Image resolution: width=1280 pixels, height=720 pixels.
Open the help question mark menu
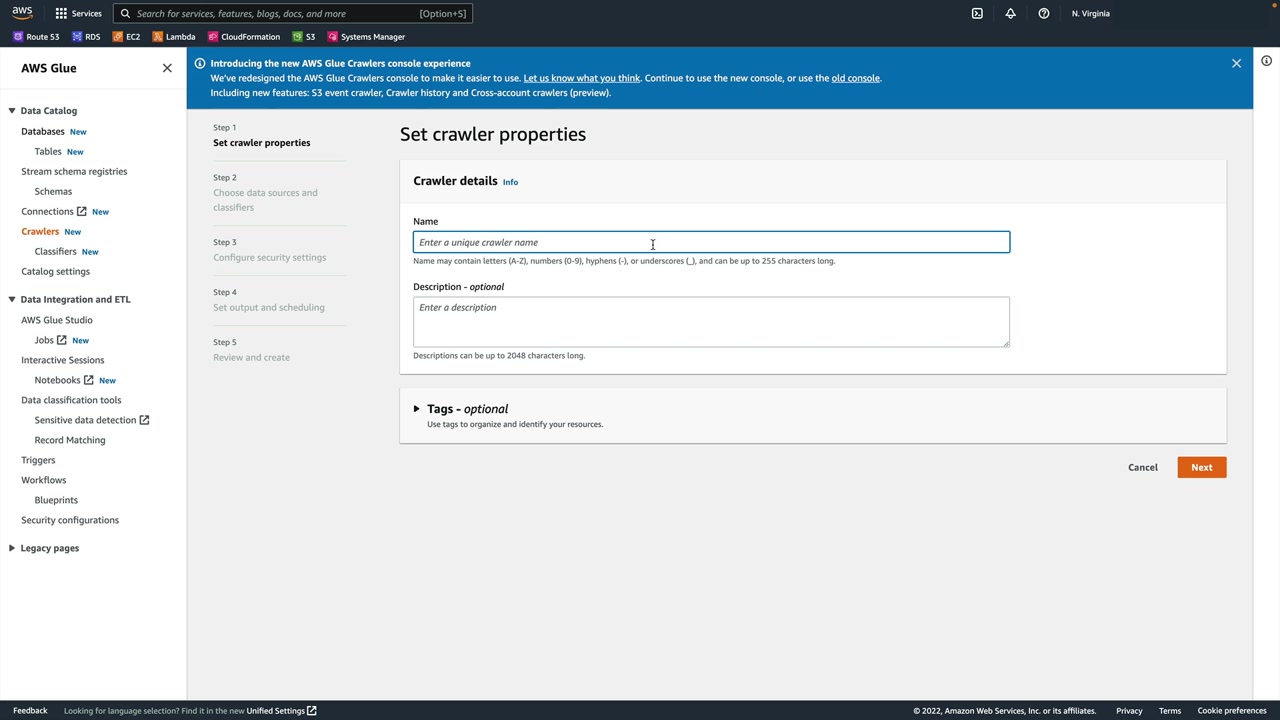[x=1044, y=13]
